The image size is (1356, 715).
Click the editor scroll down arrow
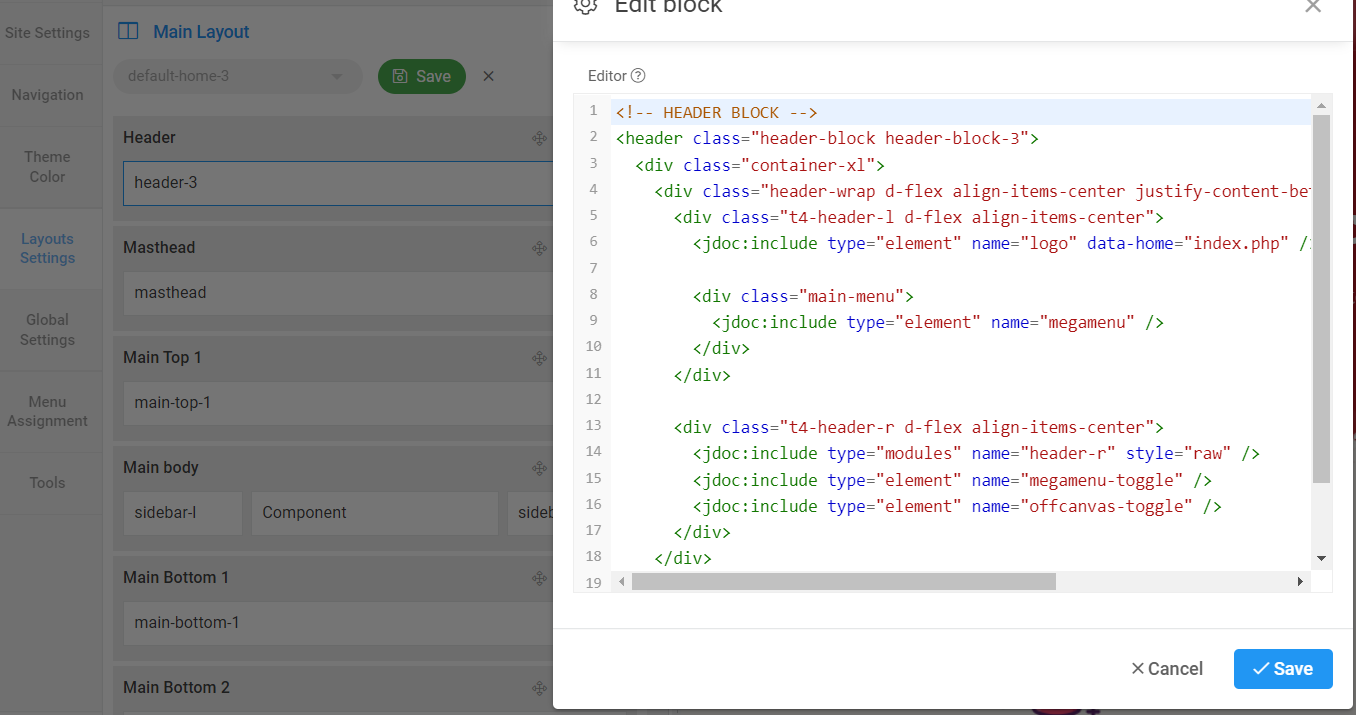(x=1321, y=558)
